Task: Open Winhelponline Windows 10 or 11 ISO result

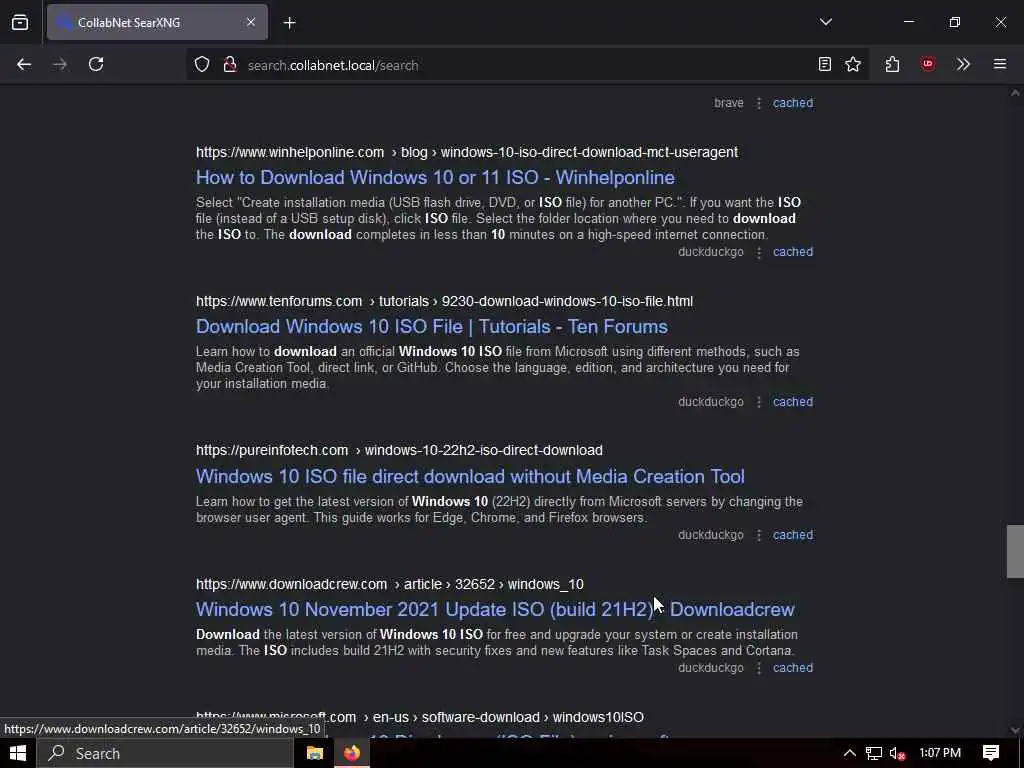Action: (x=435, y=178)
